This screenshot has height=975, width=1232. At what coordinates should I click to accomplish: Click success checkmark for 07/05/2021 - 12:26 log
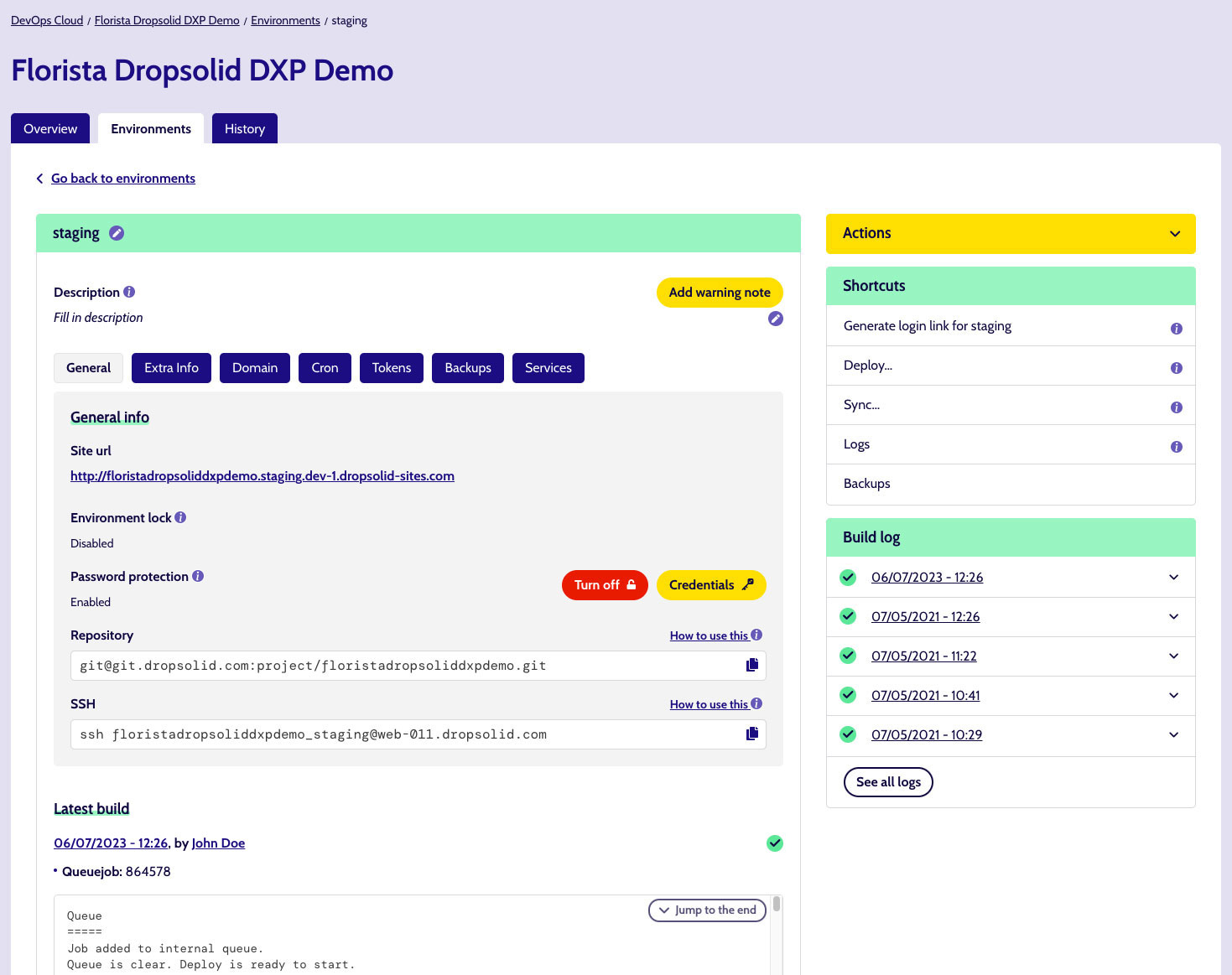[848, 616]
